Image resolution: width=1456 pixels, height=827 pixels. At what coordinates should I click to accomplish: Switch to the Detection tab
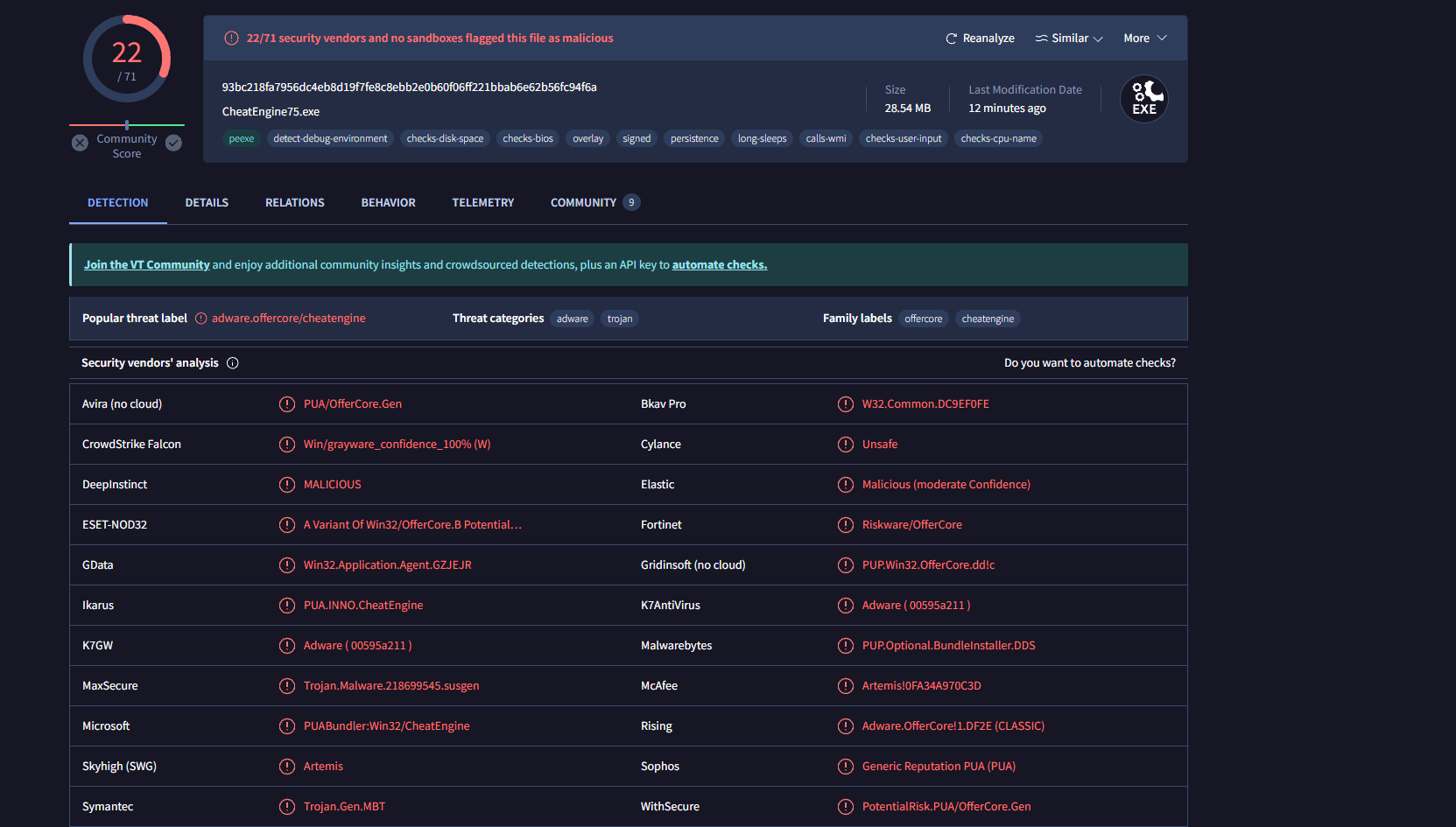coord(118,203)
